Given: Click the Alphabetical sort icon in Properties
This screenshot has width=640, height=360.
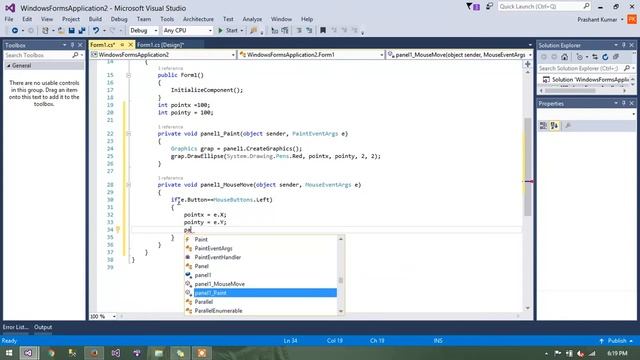Looking at the screenshot, I should click(554, 126).
